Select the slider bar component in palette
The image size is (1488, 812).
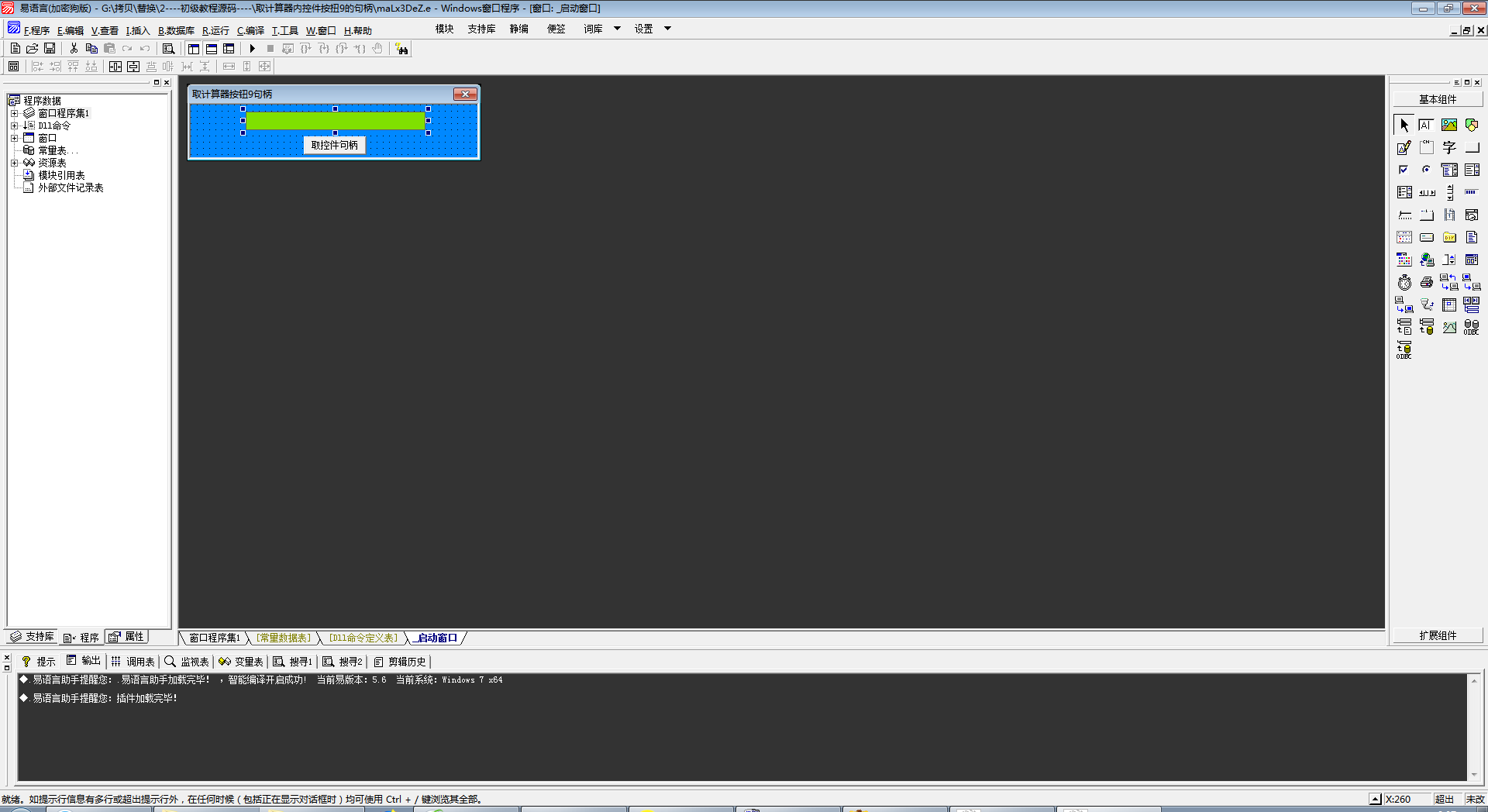[x=1404, y=215]
